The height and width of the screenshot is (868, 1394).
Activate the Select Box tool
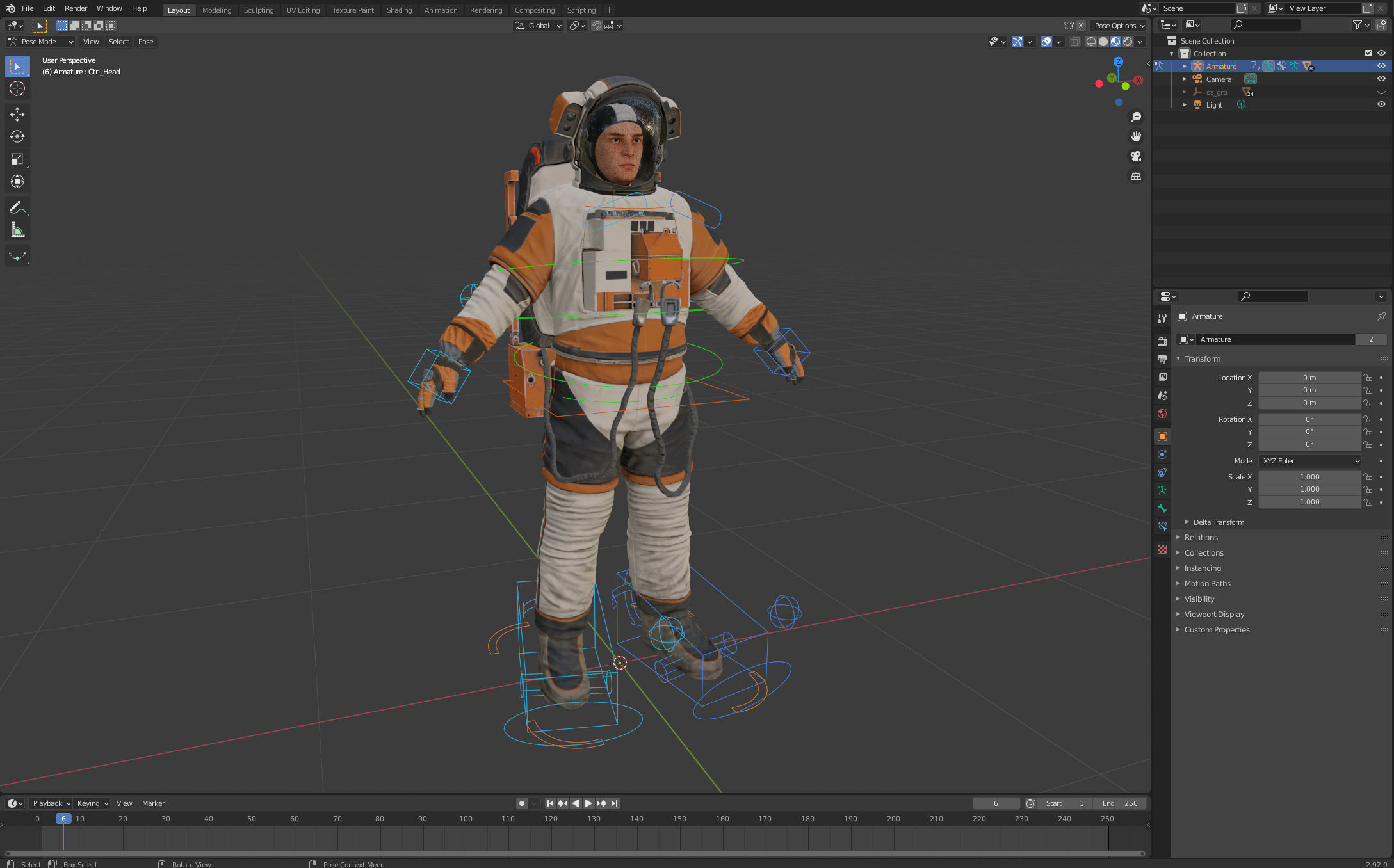(17, 67)
